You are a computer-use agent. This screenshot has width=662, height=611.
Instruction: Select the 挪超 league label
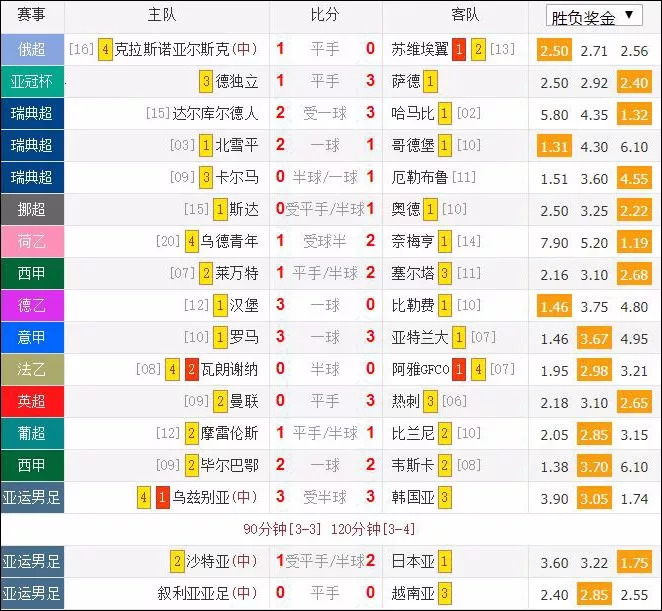coord(32,209)
